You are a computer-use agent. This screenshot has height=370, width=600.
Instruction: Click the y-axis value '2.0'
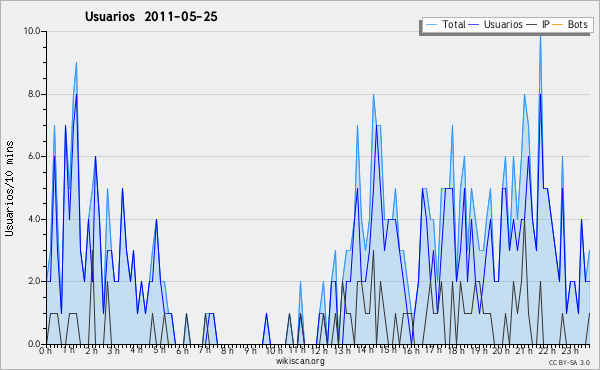click(x=34, y=281)
